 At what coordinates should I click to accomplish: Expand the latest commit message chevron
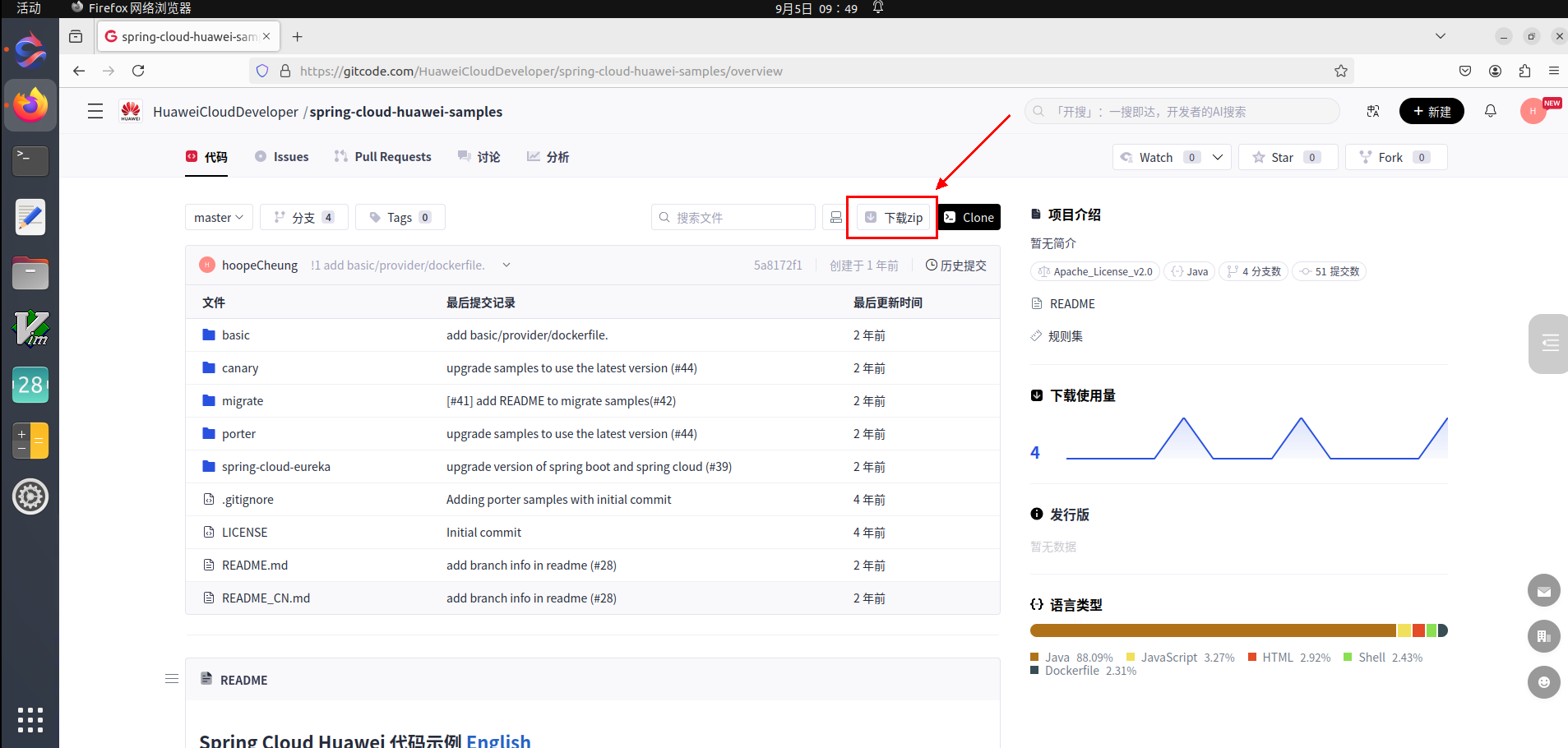point(506,265)
